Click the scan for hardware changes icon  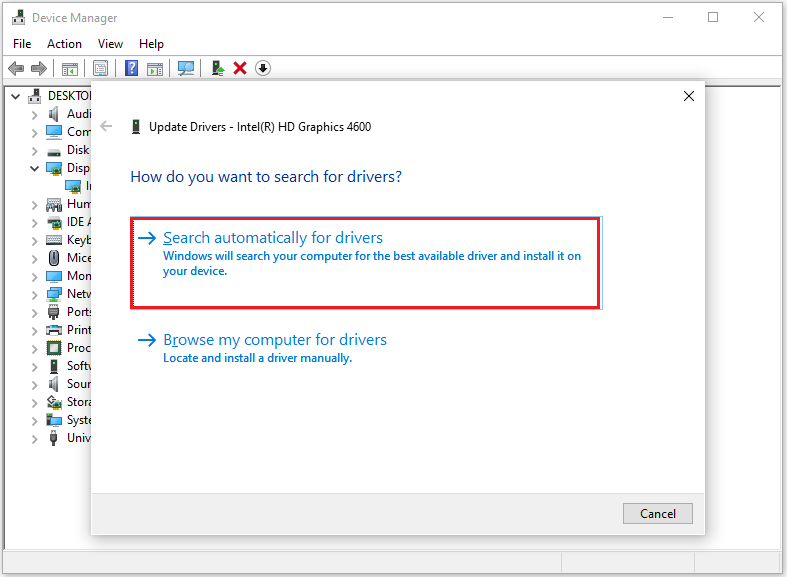point(186,68)
